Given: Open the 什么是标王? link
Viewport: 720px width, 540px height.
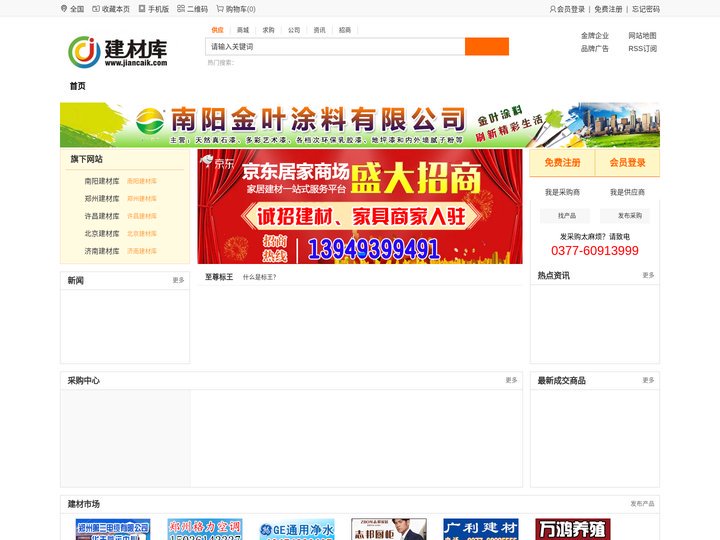Looking at the screenshot, I should (259, 277).
